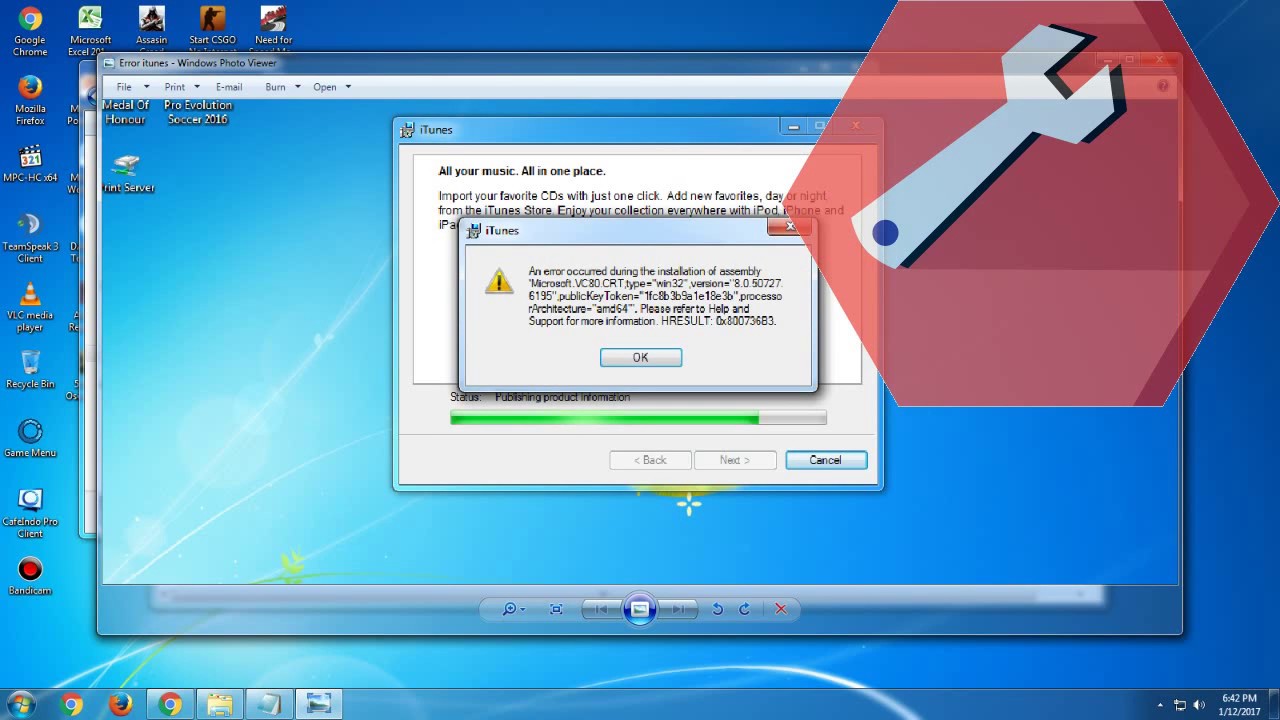Click OK in the iTunes error dialog
The width and height of the screenshot is (1280, 720).
(641, 357)
